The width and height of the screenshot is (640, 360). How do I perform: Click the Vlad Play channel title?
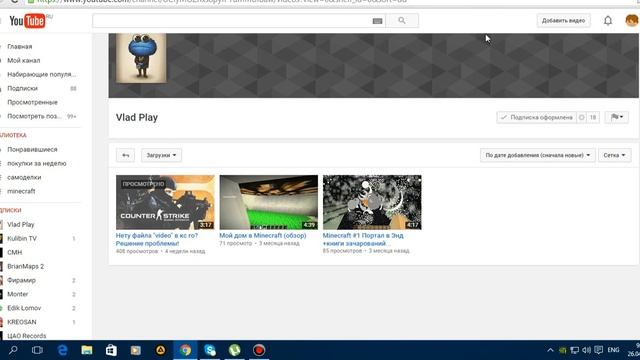(137, 118)
